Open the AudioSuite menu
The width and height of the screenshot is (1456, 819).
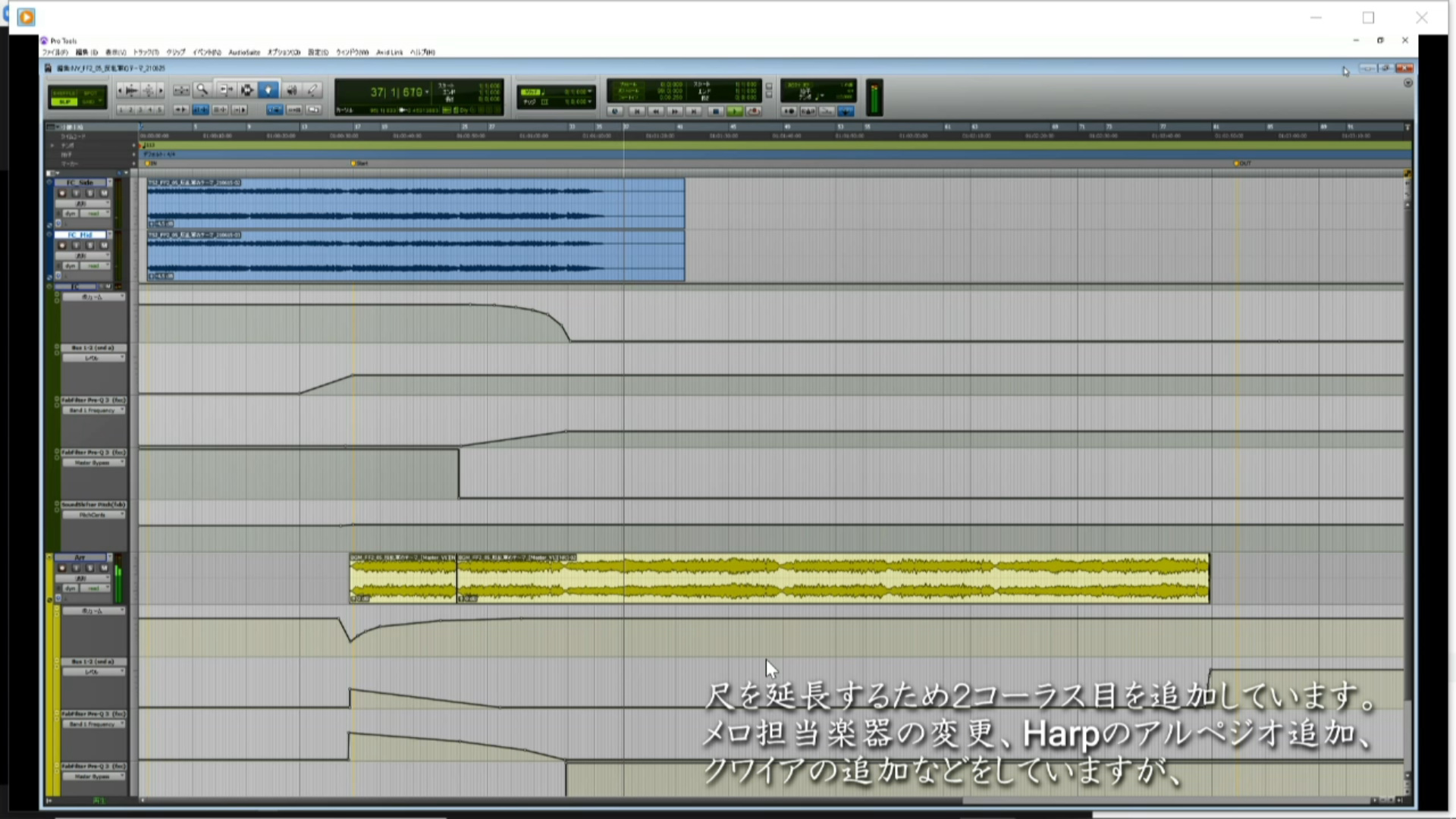pyautogui.click(x=244, y=52)
